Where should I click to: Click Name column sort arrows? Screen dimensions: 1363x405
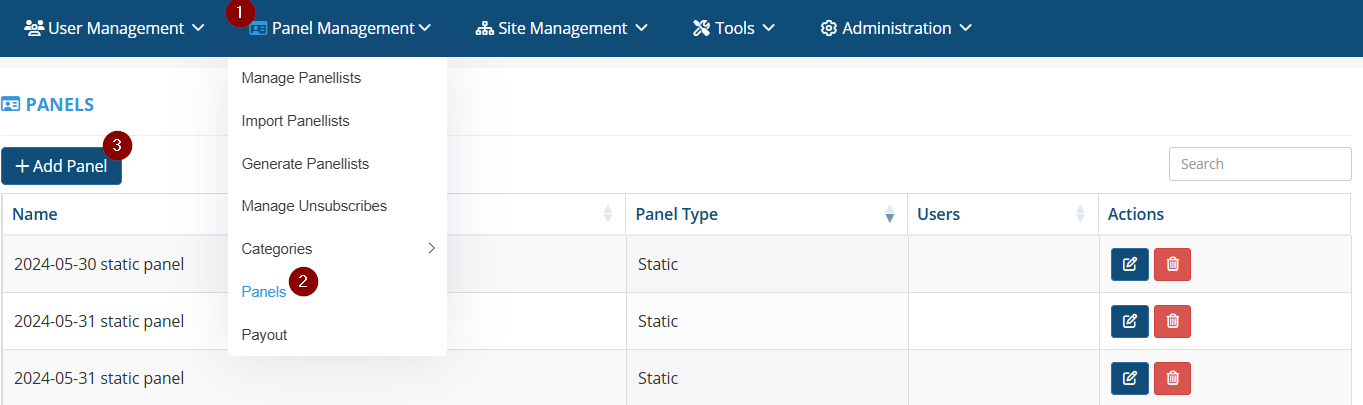607,214
